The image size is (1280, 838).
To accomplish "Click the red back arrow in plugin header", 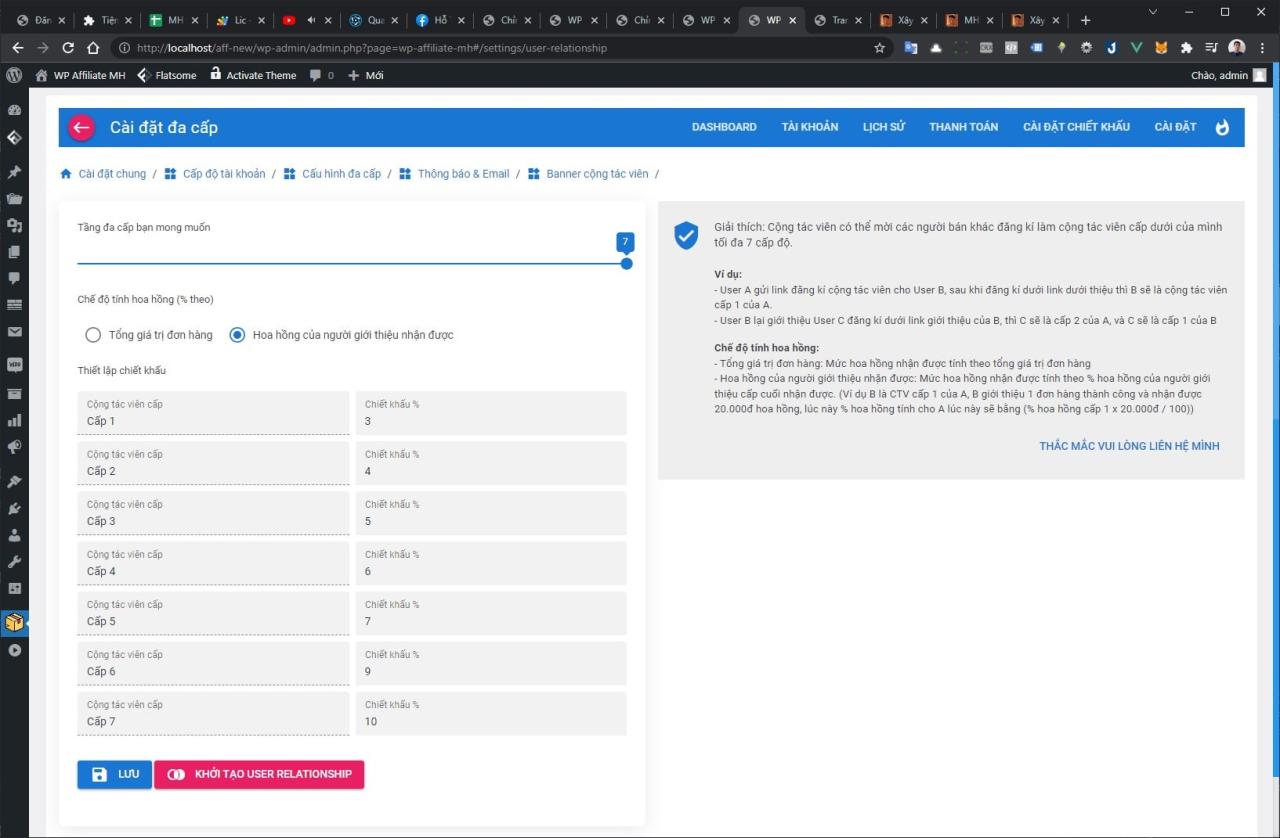I will click(x=81, y=127).
